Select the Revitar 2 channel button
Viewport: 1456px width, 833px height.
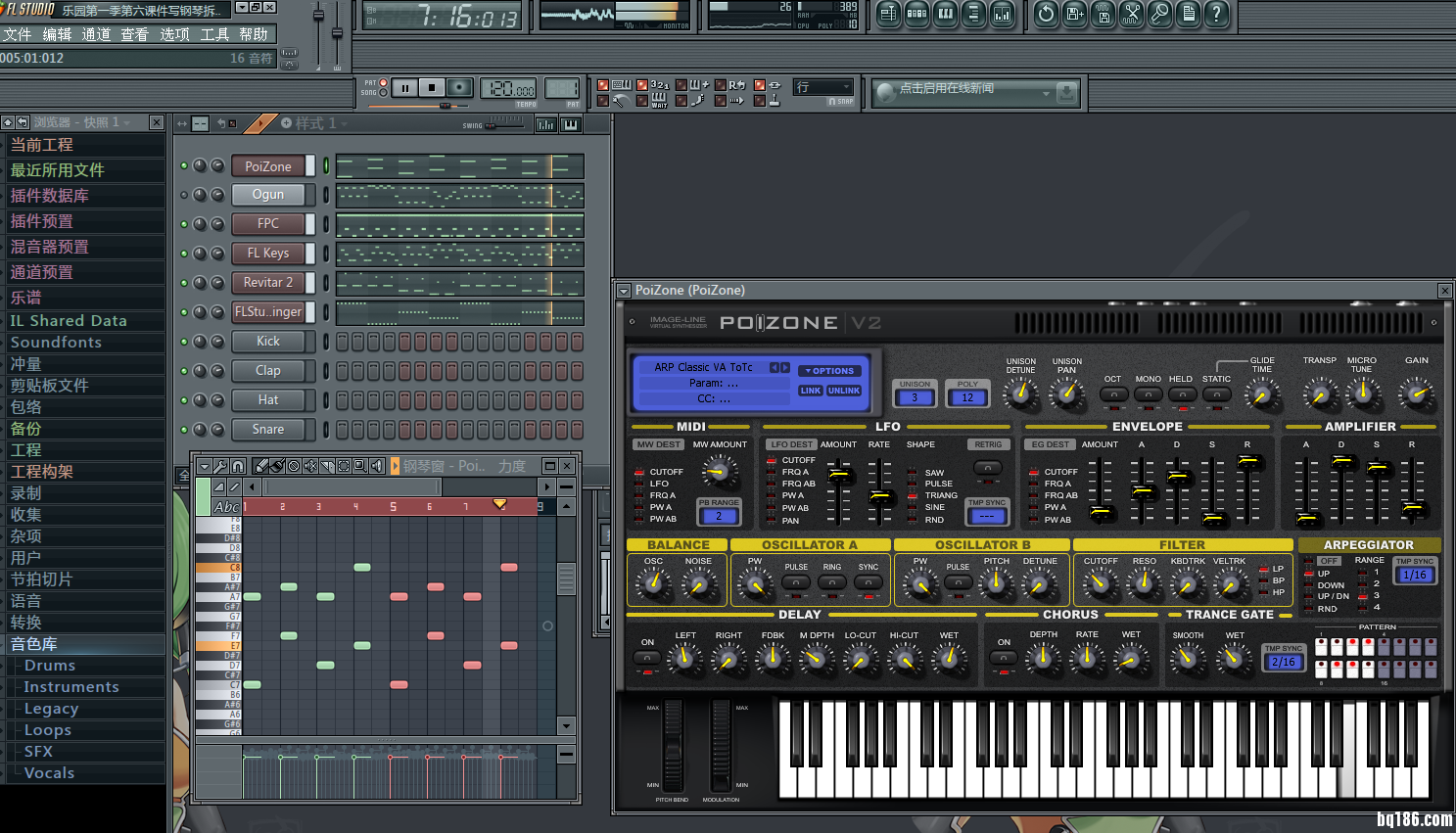268,283
